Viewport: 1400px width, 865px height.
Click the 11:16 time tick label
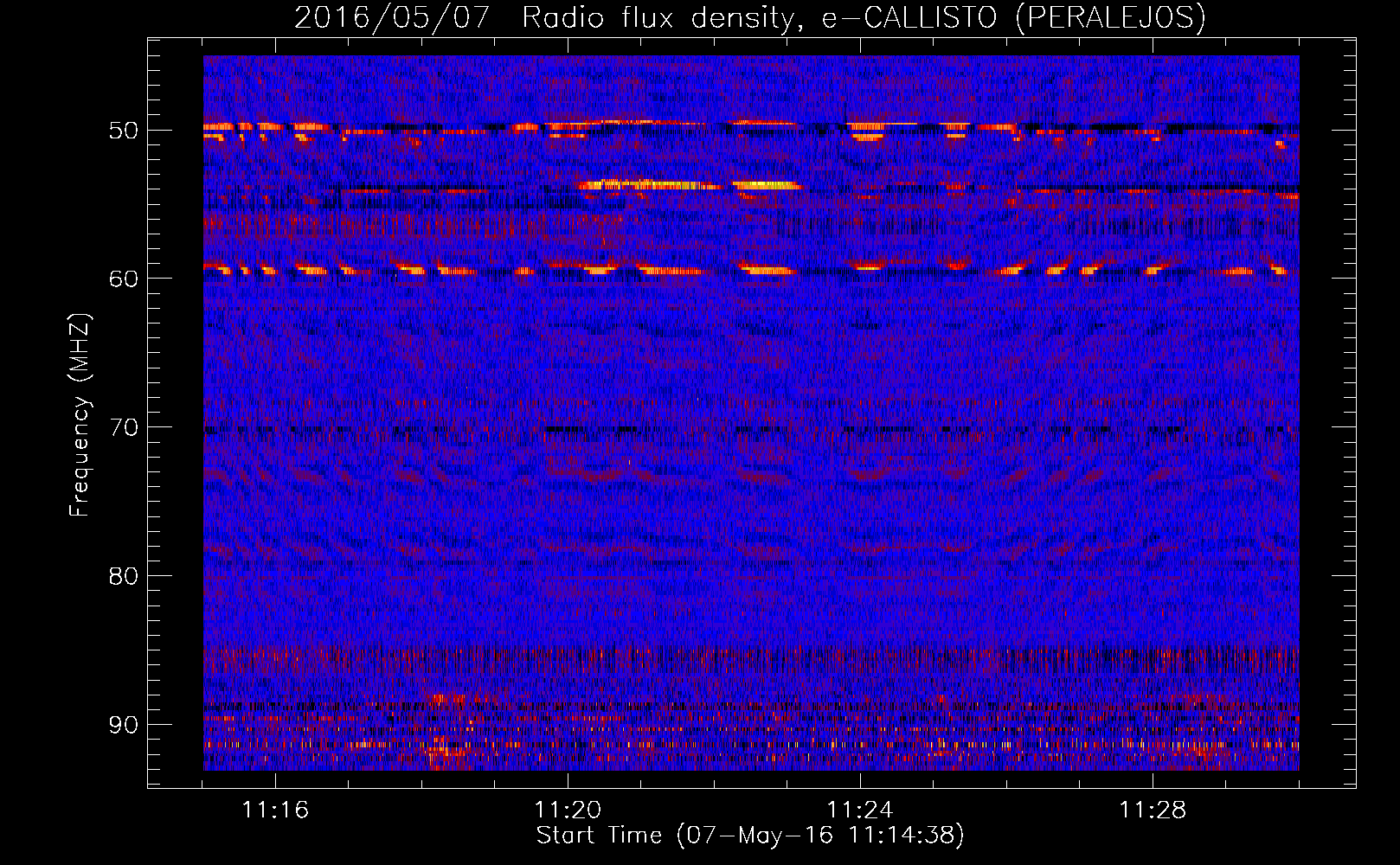pos(275,811)
